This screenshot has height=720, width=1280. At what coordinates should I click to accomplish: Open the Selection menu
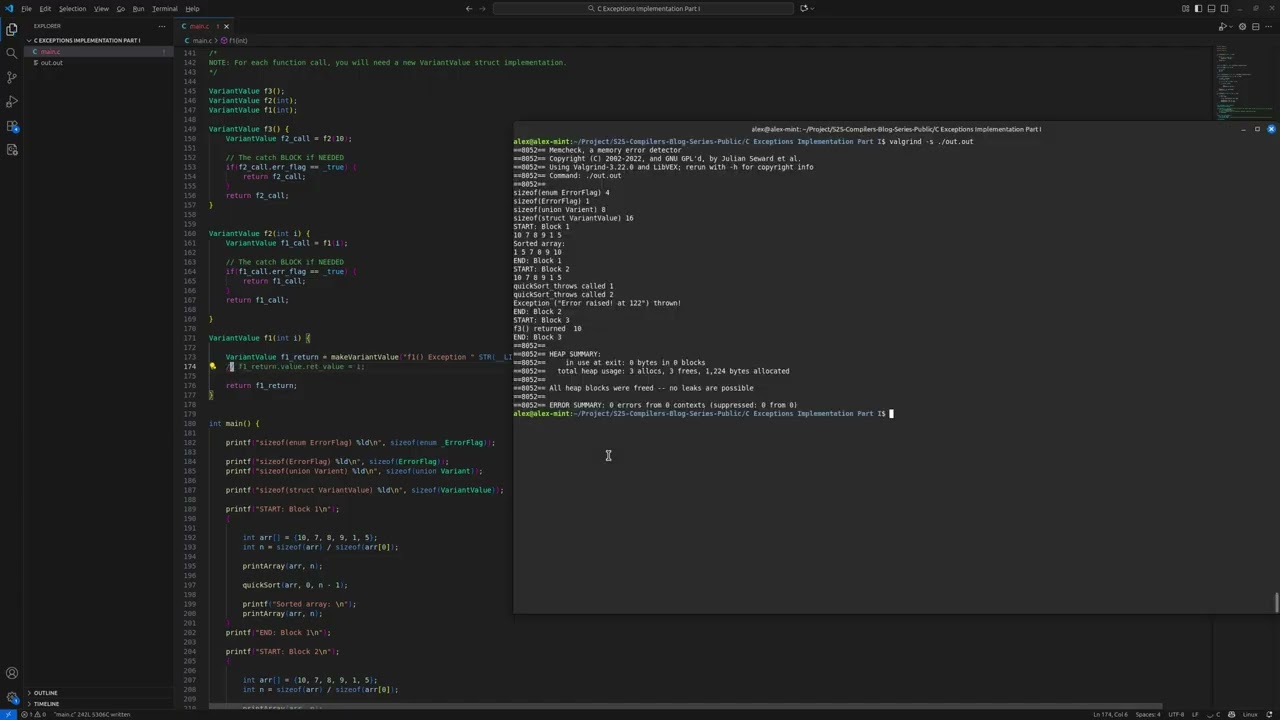72,8
